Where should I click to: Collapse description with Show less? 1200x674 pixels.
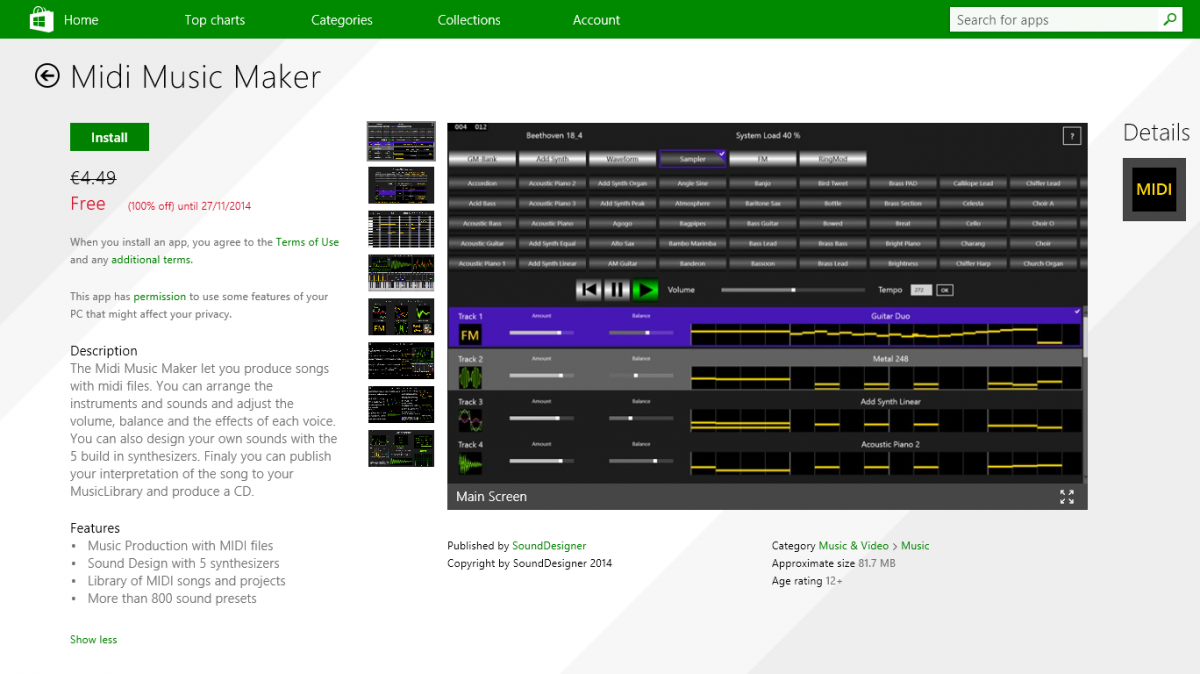93,640
